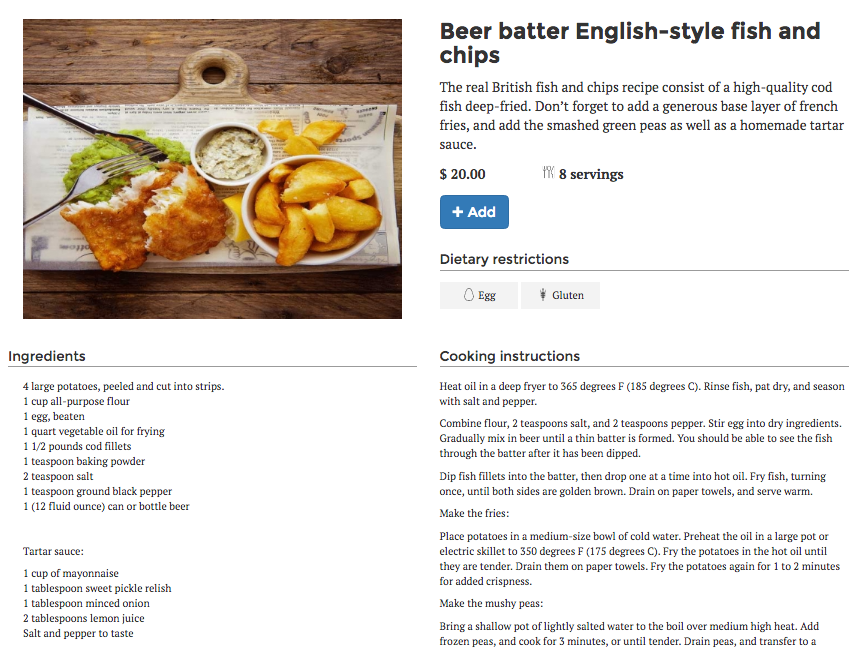Click the Cooking instructions heading
This screenshot has height=649, width=861.
click(510, 356)
